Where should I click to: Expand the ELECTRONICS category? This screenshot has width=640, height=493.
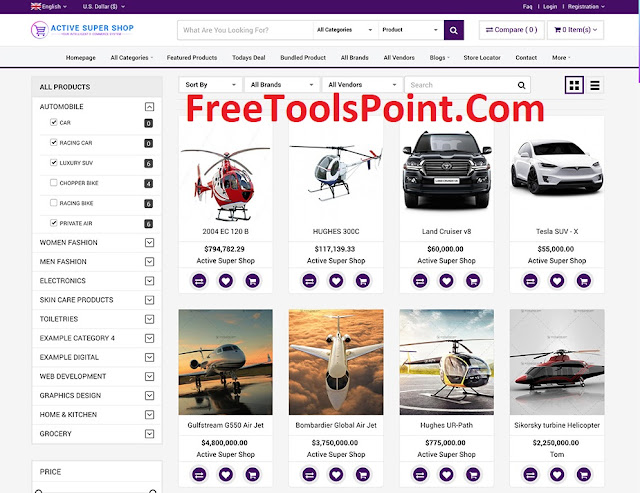(149, 281)
